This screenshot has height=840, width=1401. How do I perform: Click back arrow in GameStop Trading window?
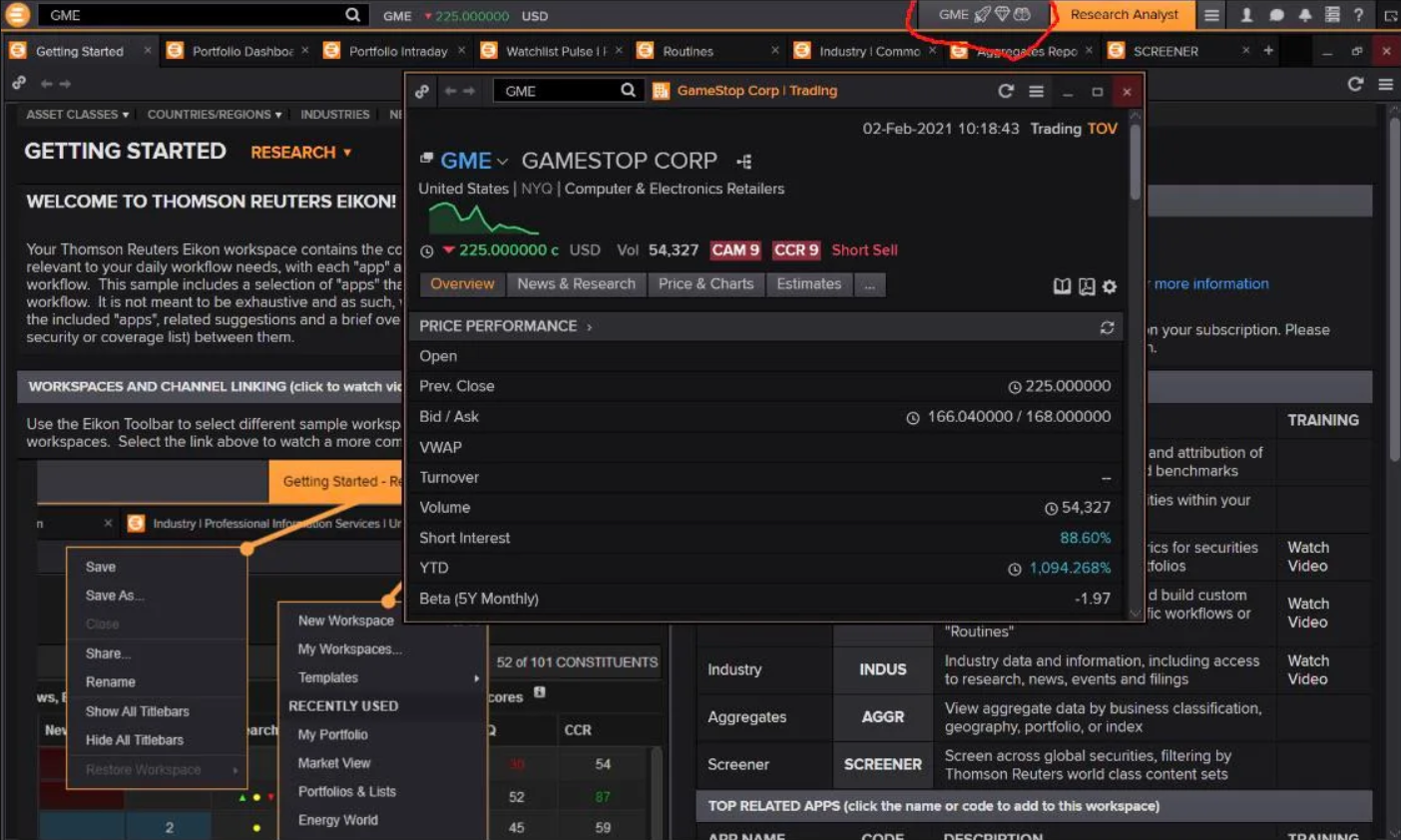click(x=450, y=91)
